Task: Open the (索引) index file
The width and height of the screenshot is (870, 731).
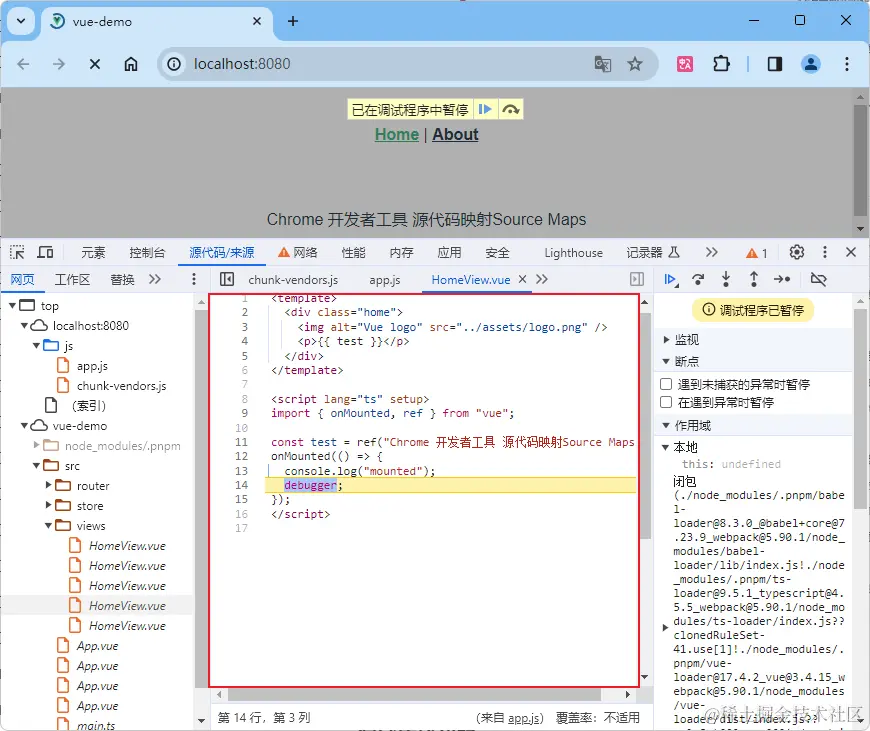Action: (x=88, y=406)
